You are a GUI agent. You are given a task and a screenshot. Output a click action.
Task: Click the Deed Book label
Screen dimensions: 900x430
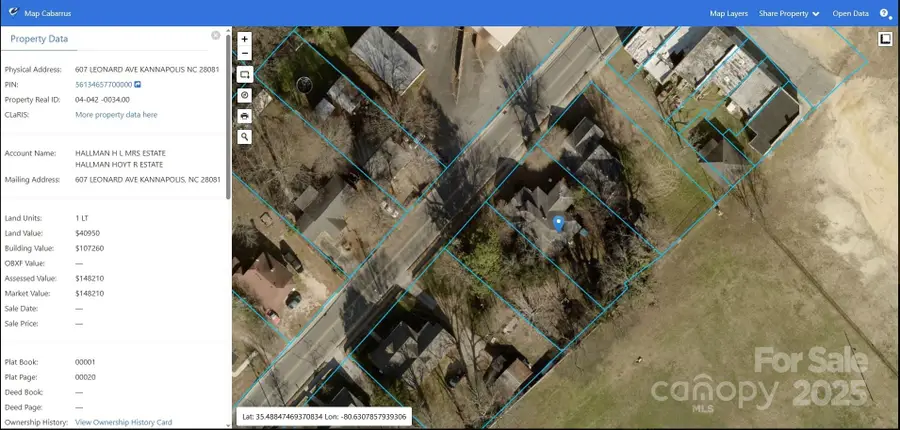(x=24, y=392)
